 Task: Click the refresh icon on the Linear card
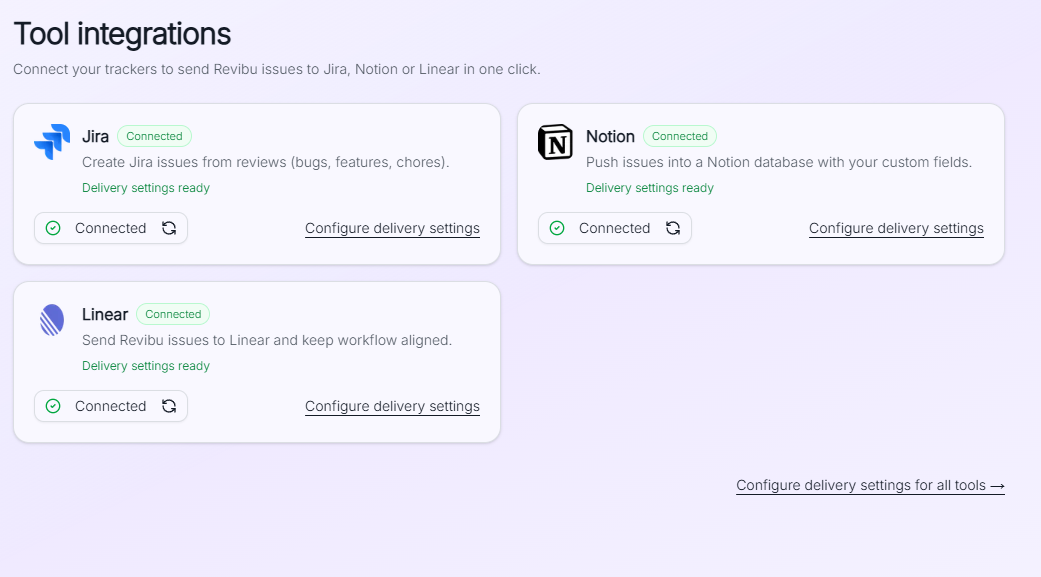[170, 405]
